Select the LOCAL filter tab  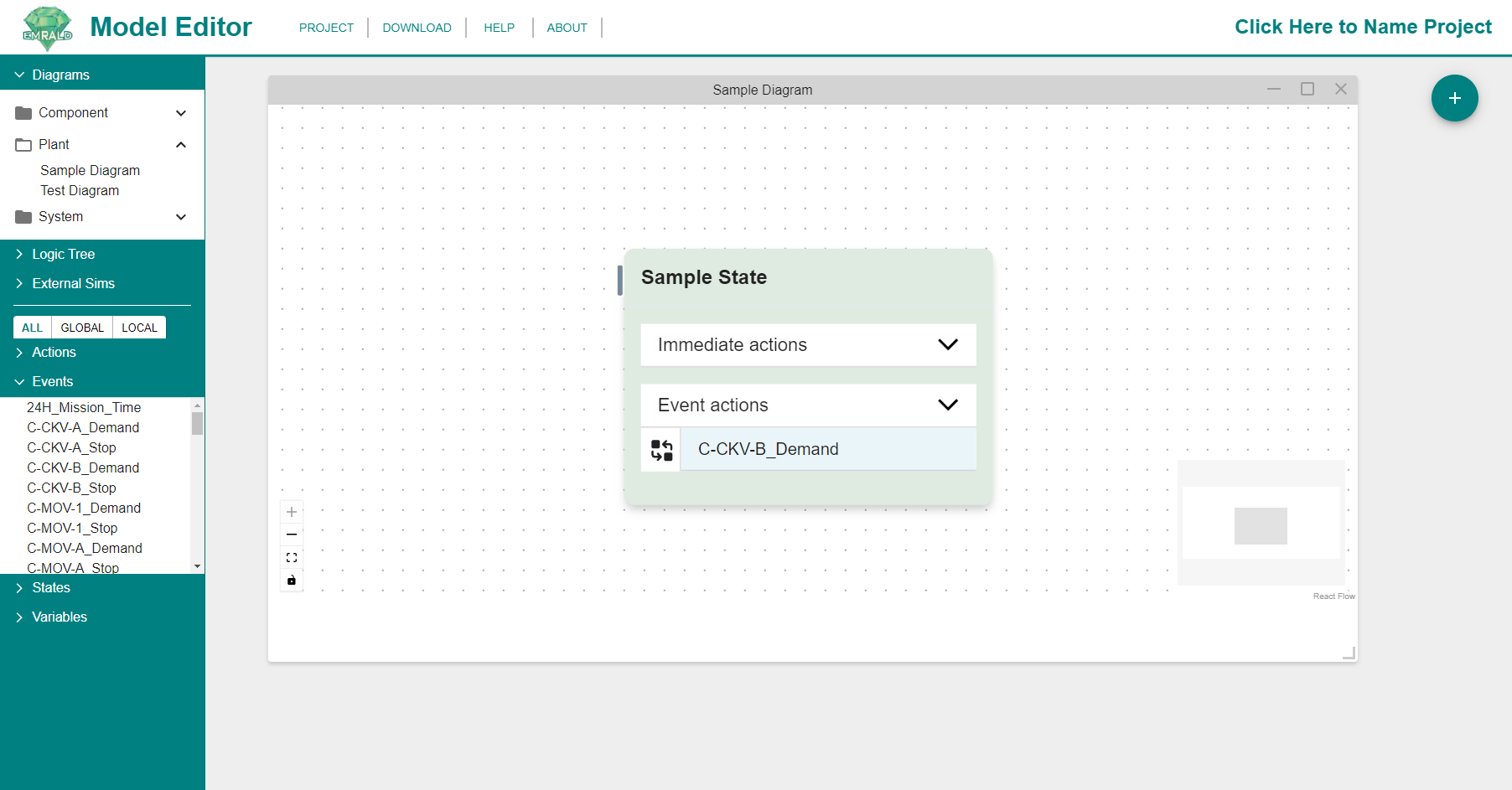click(x=139, y=328)
